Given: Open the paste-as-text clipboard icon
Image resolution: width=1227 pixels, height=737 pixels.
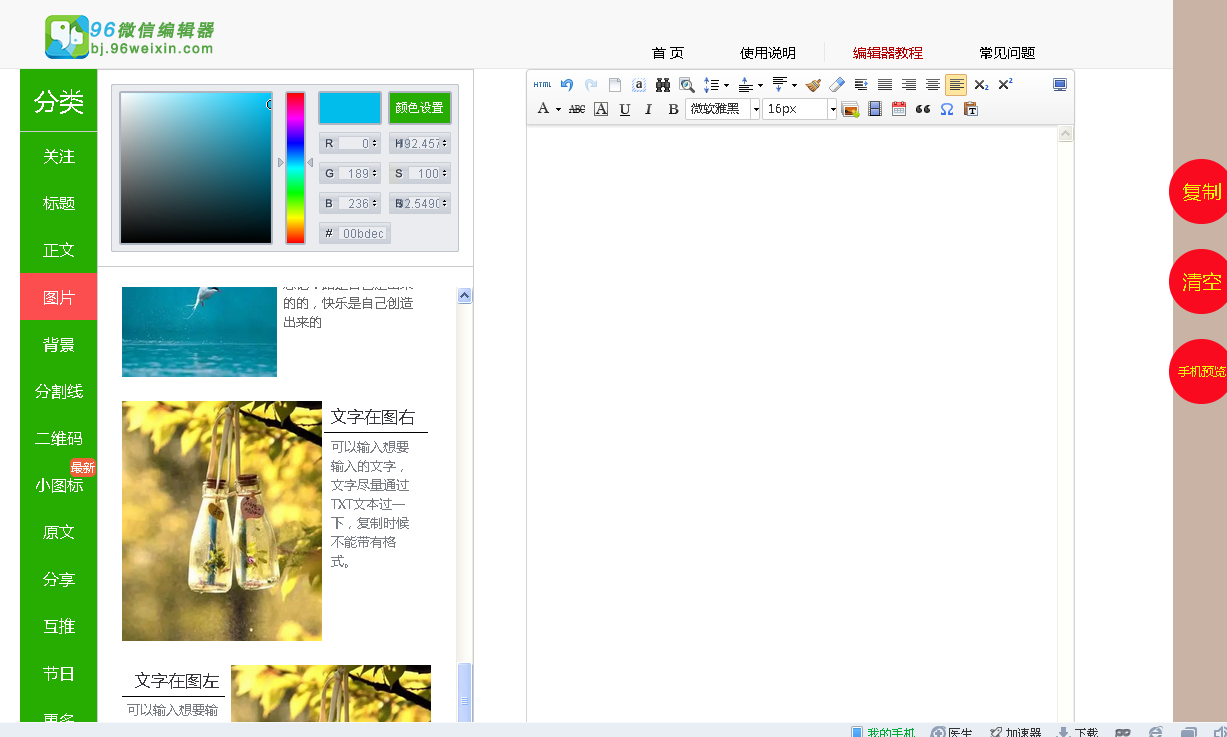Looking at the screenshot, I should tap(971, 109).
